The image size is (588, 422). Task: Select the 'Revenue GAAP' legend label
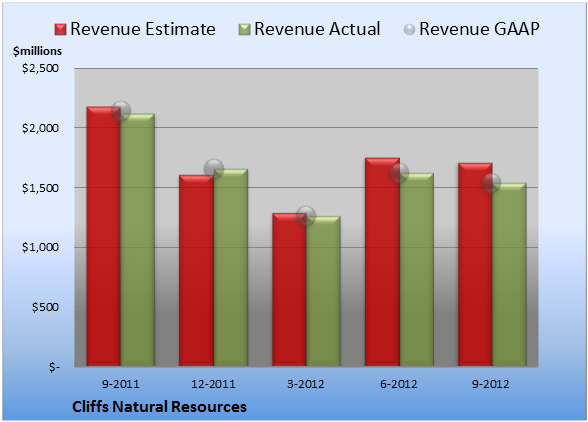(x=479, y=29)
